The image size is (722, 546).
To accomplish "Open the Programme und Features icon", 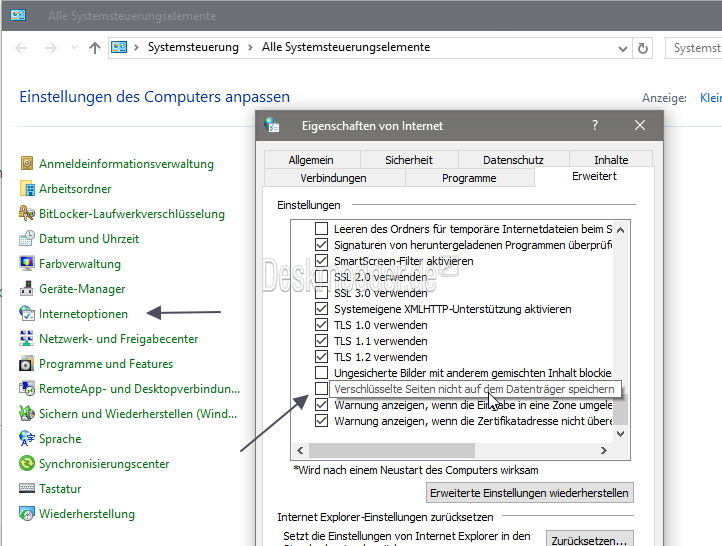I will point(27,363).
